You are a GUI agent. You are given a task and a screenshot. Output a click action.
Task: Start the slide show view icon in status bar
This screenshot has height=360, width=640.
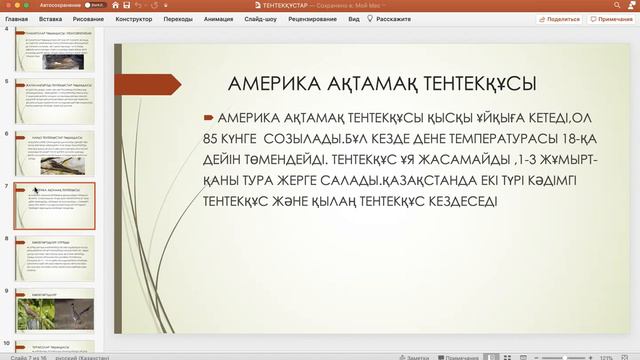tap(523, 358)
